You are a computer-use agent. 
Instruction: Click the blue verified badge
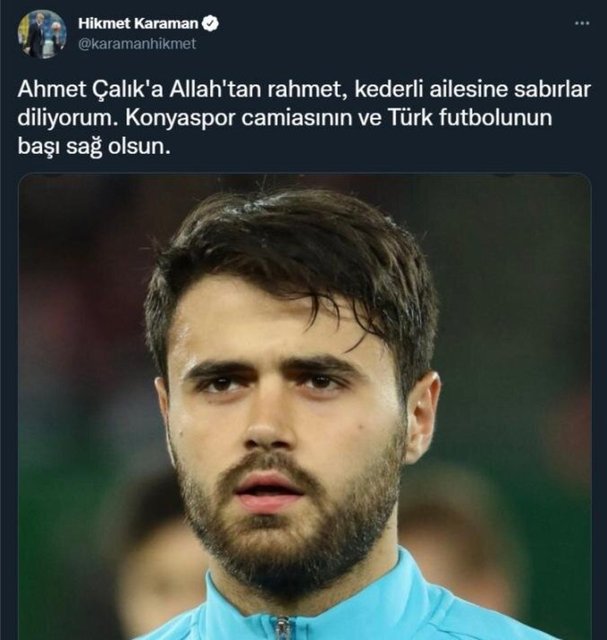(211, 24)
